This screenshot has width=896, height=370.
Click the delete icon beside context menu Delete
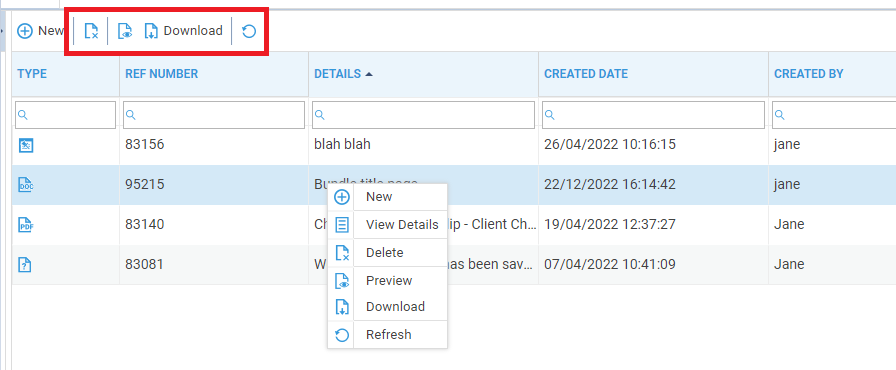(x=342, y=252)
